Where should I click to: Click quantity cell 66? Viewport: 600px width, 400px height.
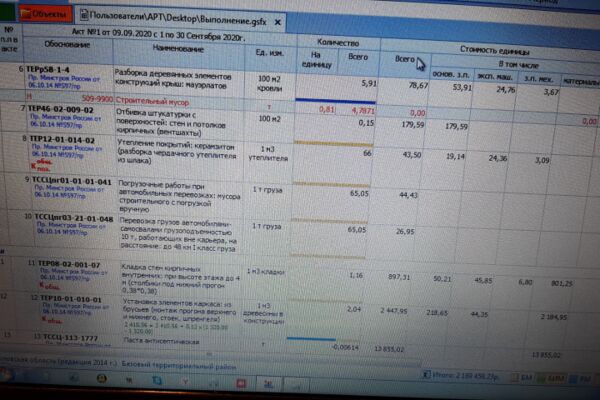point(367,153)
